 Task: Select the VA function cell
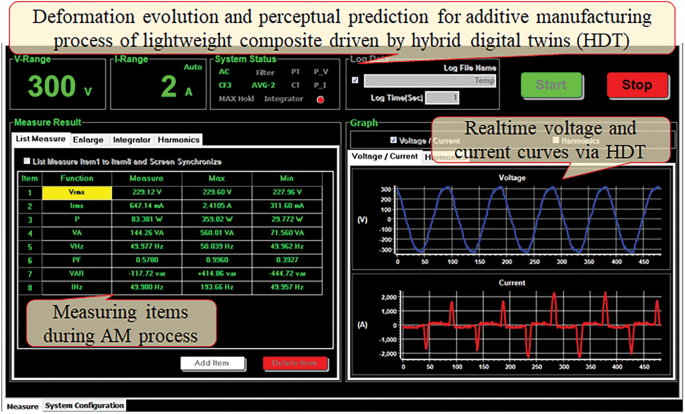76,233
